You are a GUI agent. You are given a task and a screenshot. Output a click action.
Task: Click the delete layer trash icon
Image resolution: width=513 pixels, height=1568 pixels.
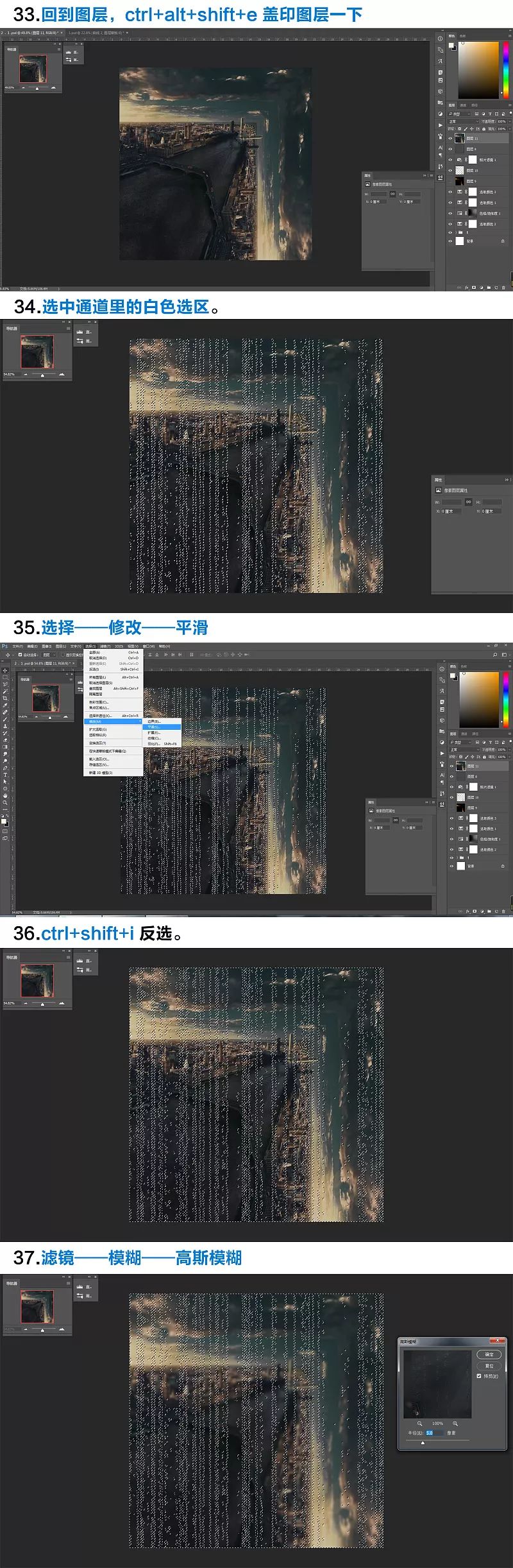click(x=503, y=911)
